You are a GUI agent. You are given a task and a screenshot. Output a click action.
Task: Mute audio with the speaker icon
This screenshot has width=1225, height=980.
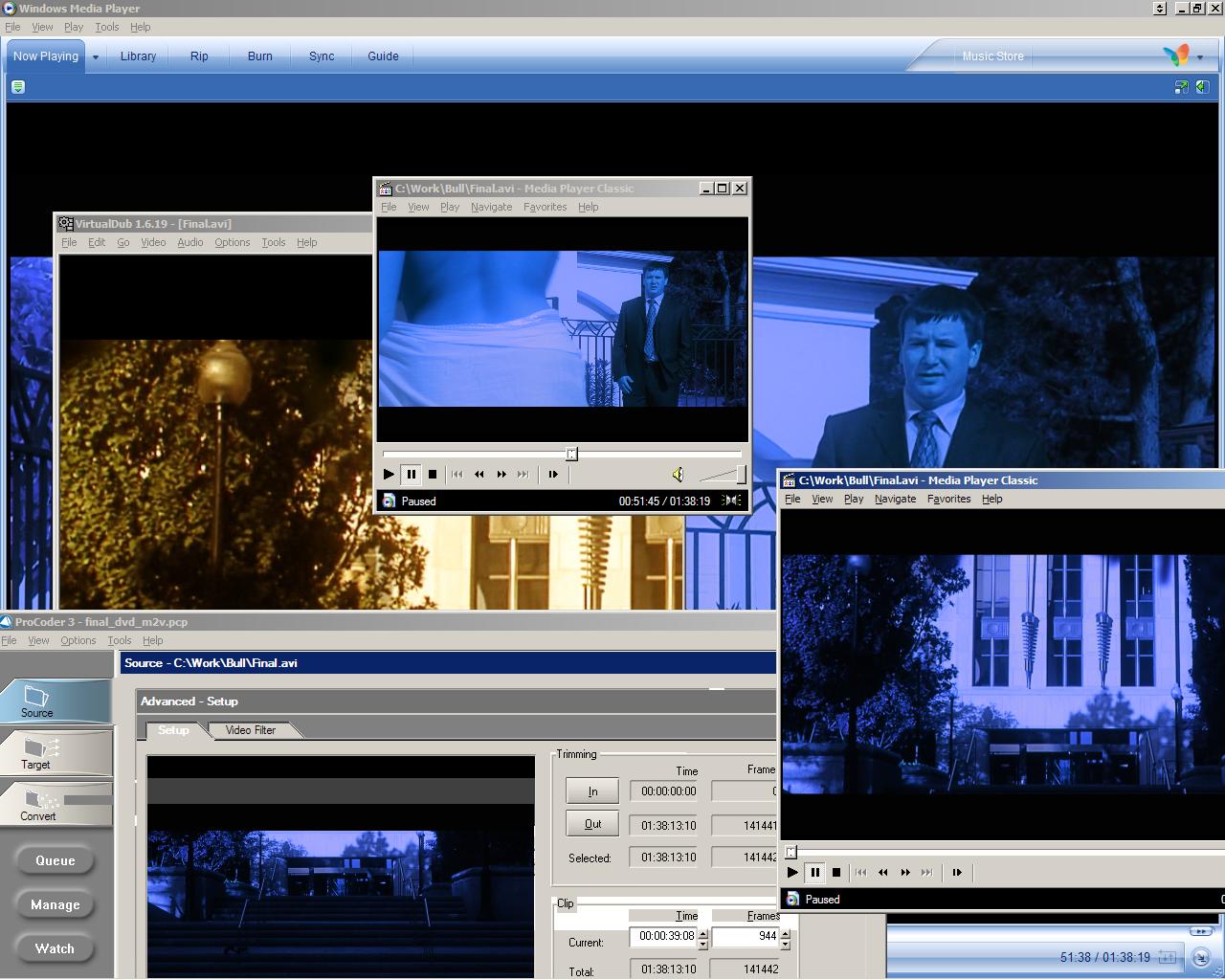(x=678, y=474)
